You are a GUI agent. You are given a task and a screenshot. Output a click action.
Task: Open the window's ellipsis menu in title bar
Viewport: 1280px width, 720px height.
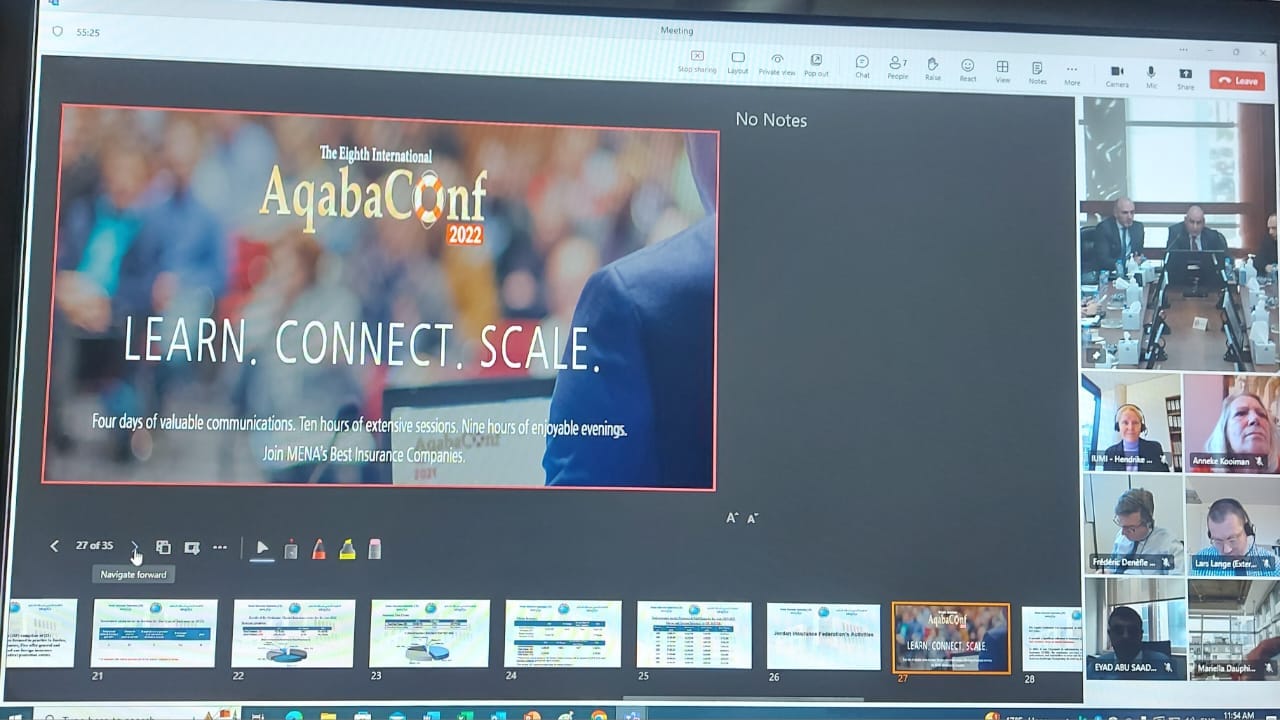1184,49
